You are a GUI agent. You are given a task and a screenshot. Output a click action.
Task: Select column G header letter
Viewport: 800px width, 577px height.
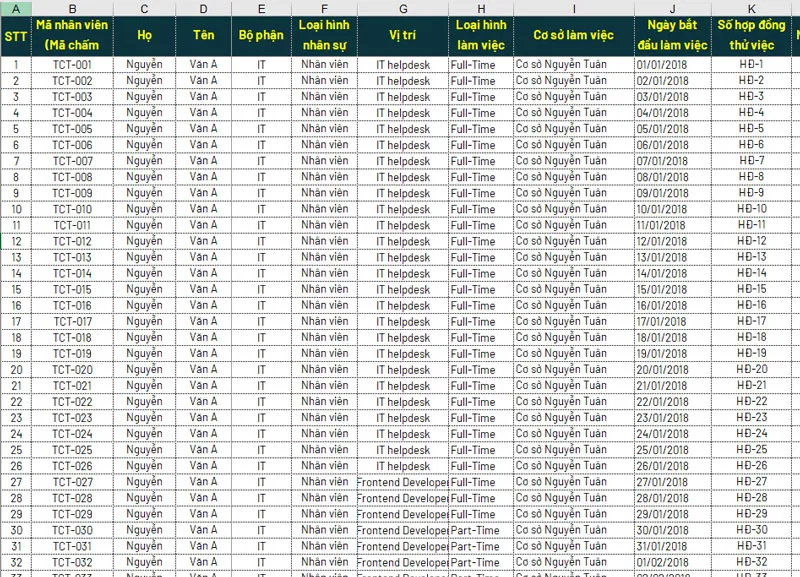coord(402,8)
